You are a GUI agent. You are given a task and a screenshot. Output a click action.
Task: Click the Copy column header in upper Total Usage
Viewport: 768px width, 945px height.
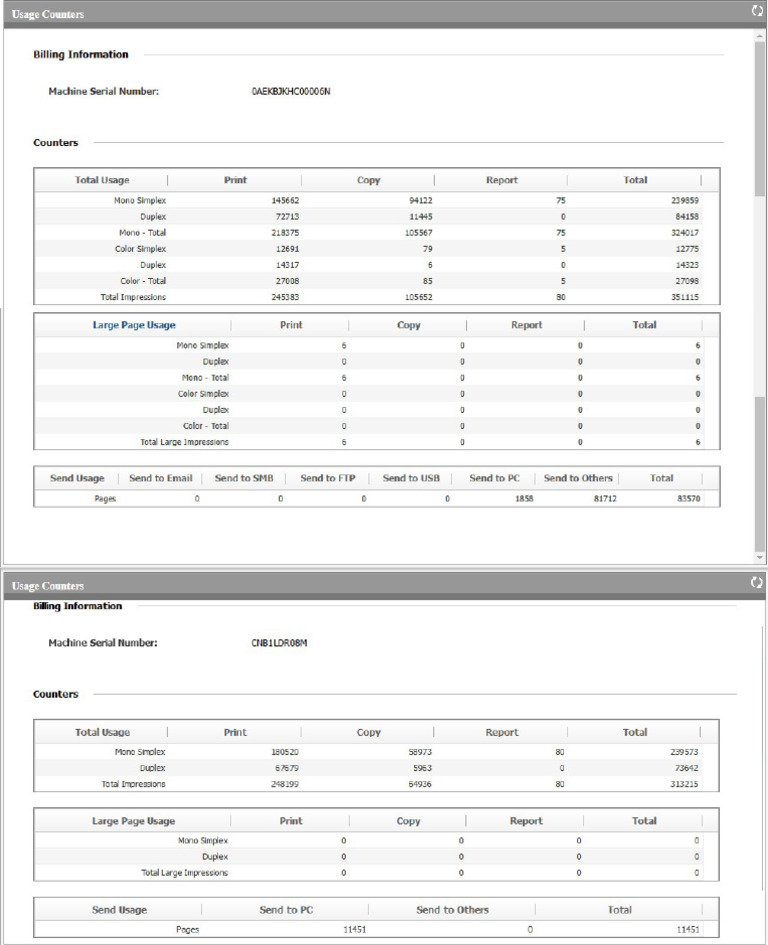click(x=368, y=180)
